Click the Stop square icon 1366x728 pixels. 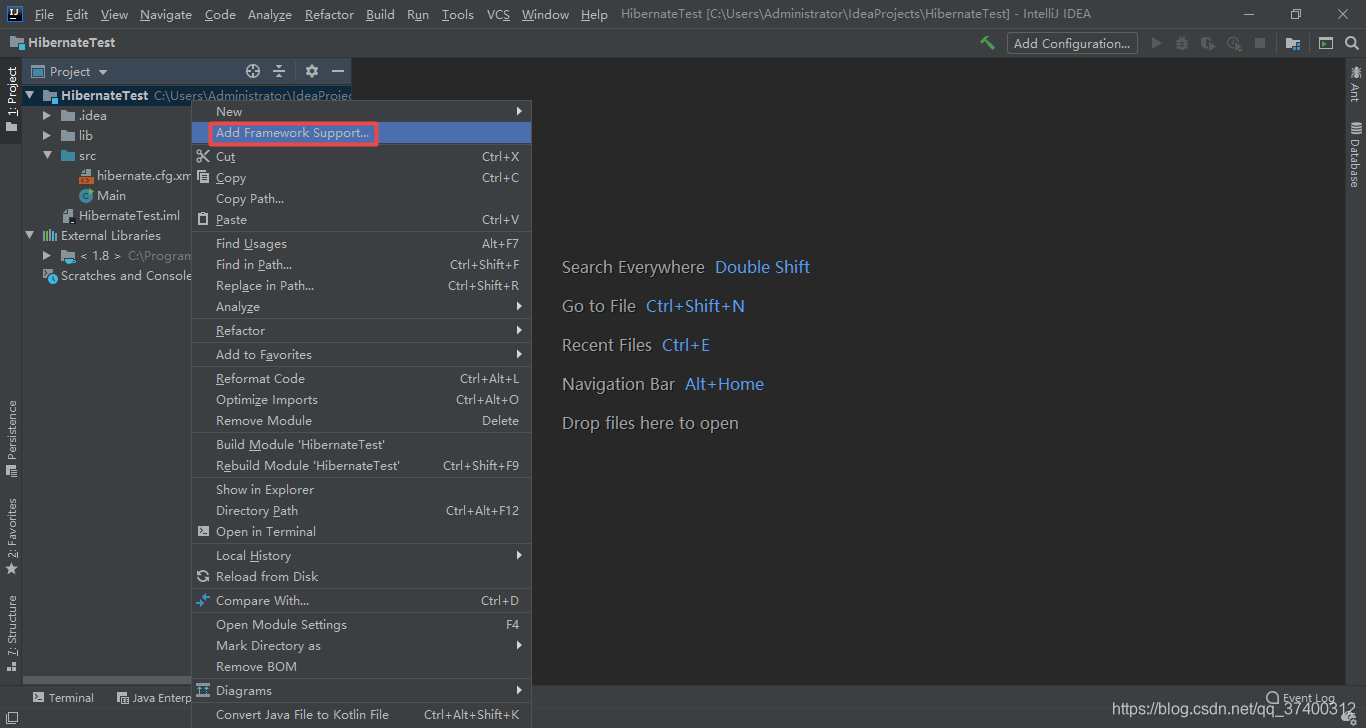point(1260,43)
